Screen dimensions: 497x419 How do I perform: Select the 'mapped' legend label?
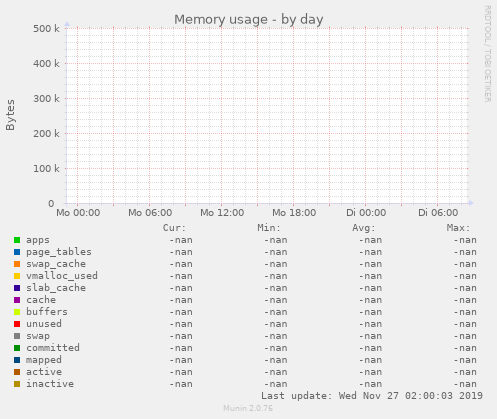coord(44,360)
